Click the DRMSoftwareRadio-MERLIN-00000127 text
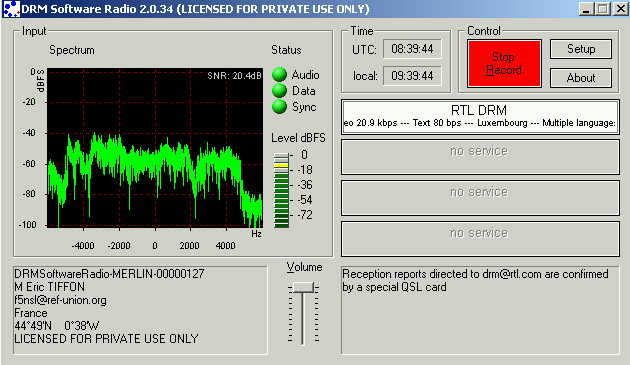This screenshot has width=630, height=365. click(109, 274)
